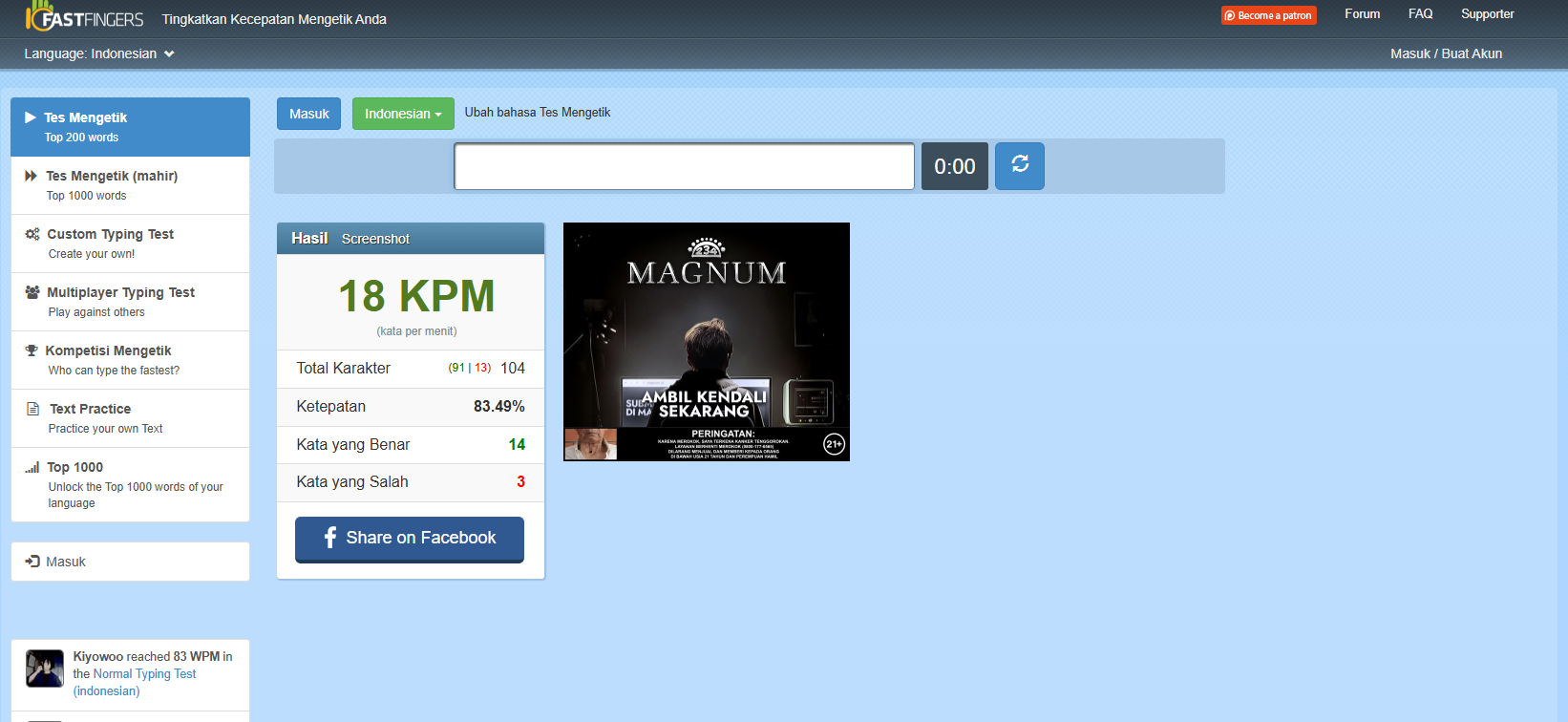1568x722 pixels.
Task: Click Kiyowoo's avatar thumbnail
Action: tap(45, 669)
